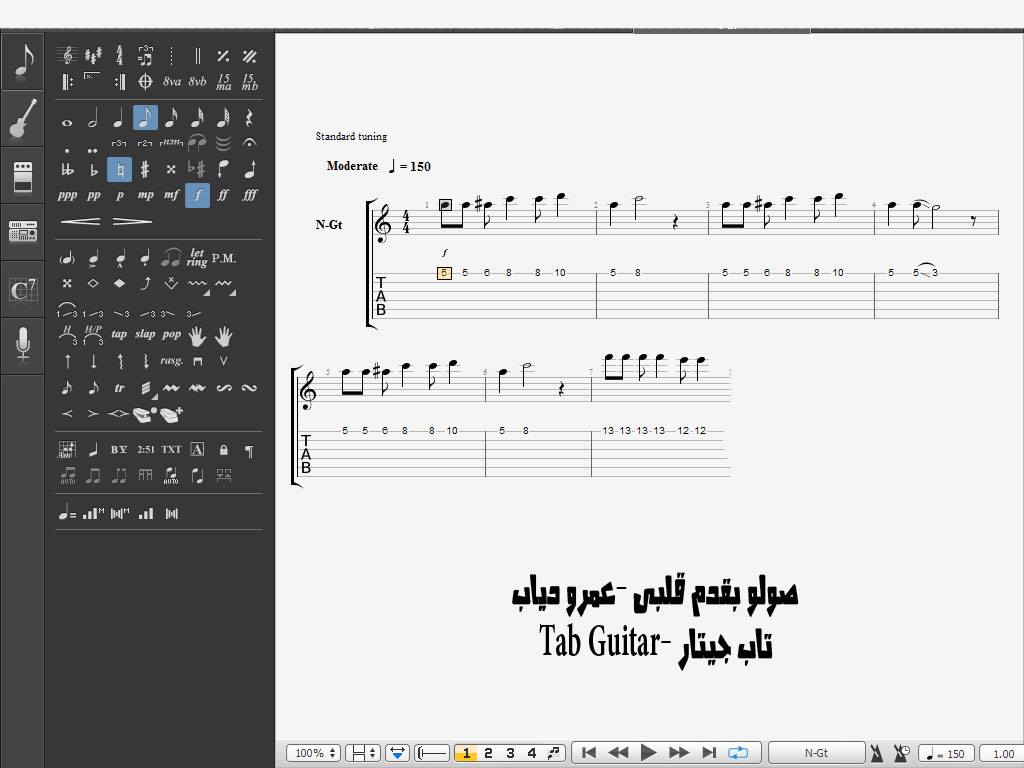Add a crescendo hairpin
Screen dimensions: 1024x768
(x=80, y=221)
